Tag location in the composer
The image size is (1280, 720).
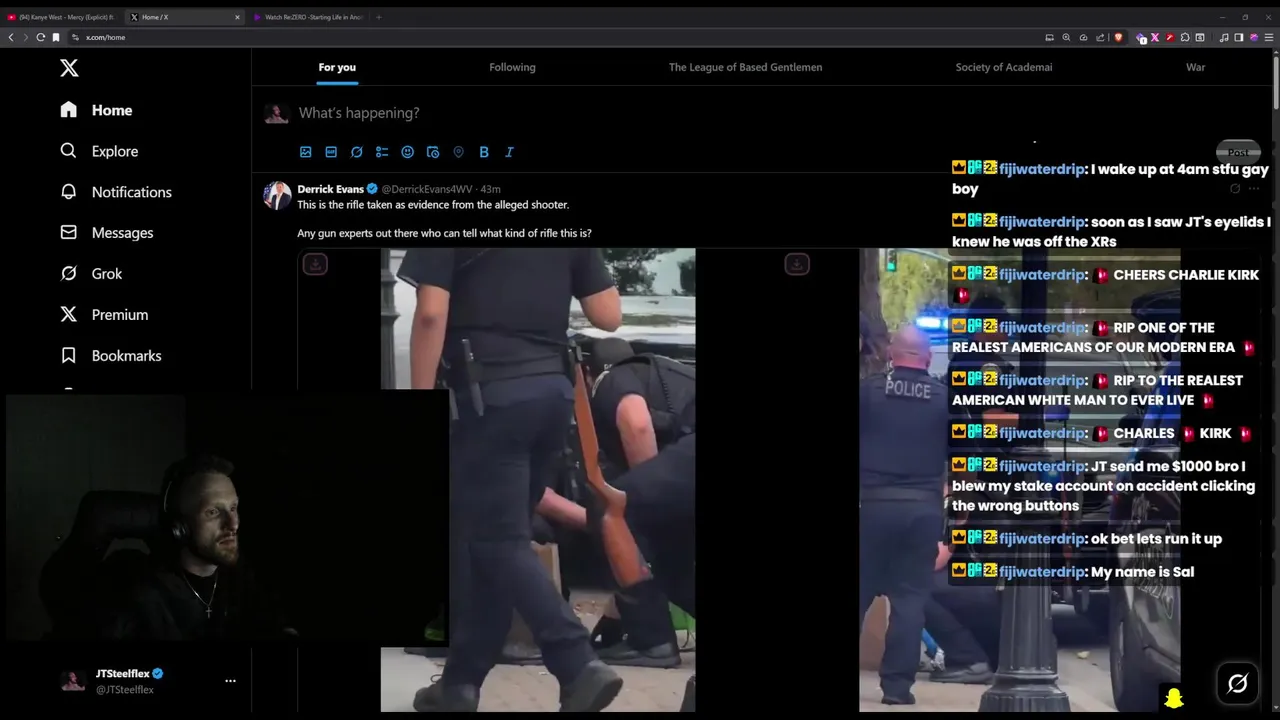click(458, 152)
